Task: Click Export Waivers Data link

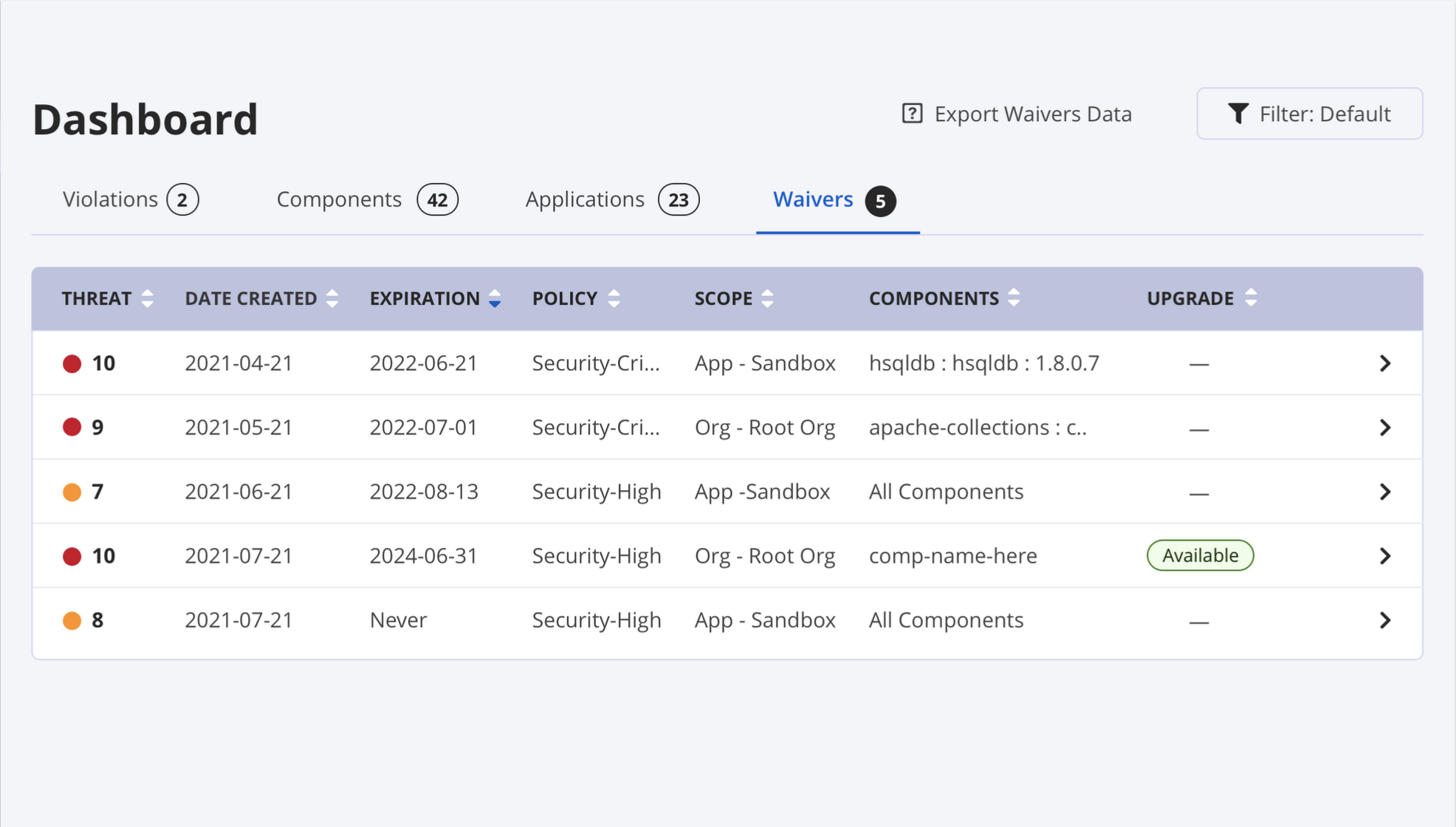Action: [x=1032, y=114]
